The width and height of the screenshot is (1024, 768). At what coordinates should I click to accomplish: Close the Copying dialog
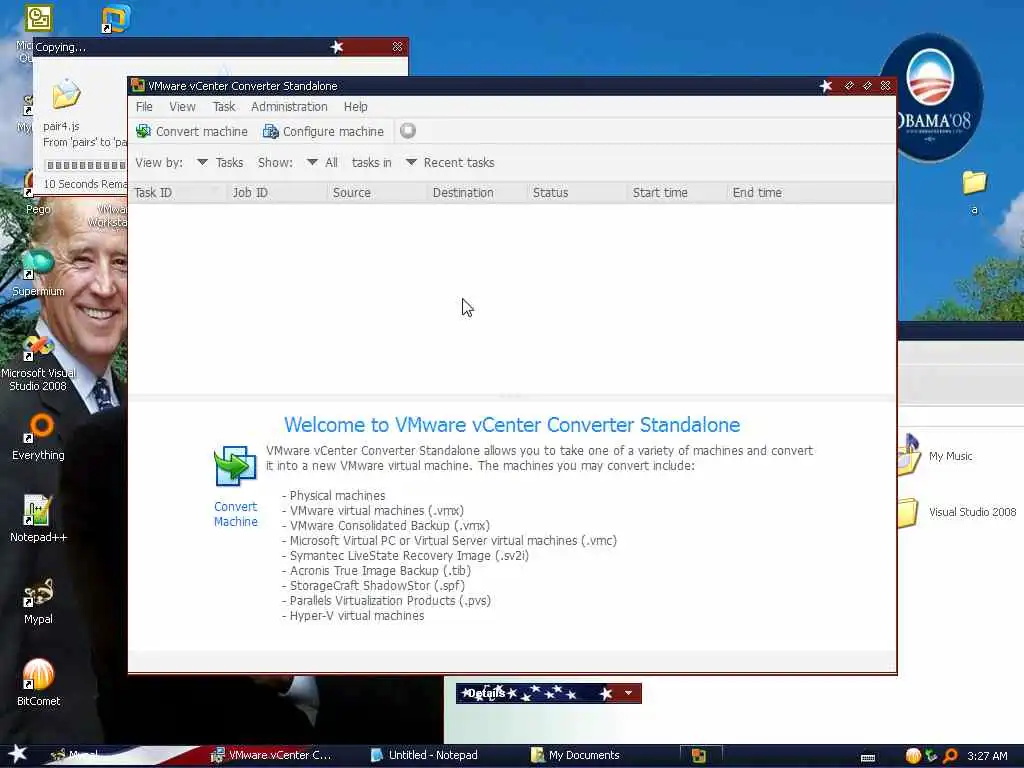397,46
